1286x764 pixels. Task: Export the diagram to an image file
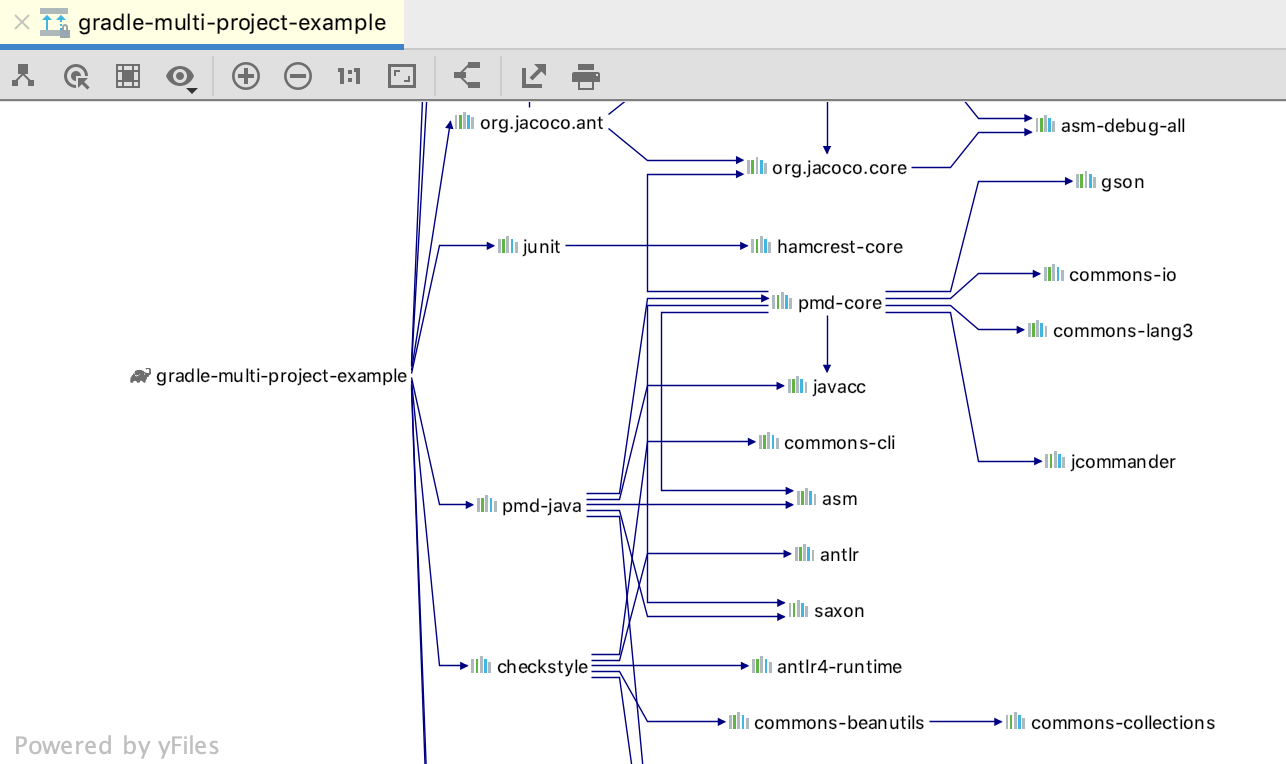pos(532,76)
